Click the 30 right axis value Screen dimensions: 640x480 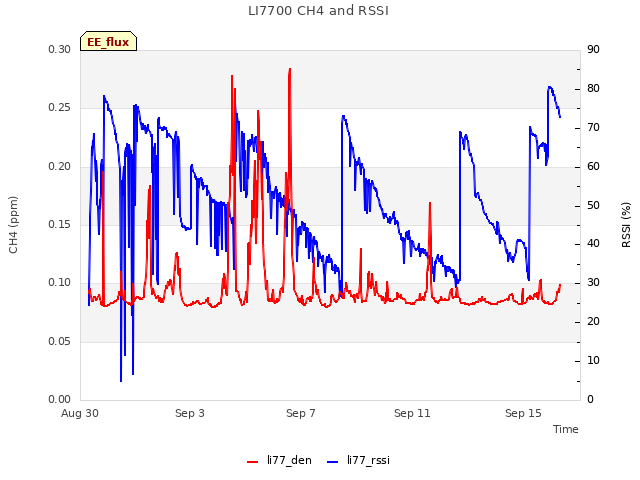pyautogui.click(x=593, y=282)
